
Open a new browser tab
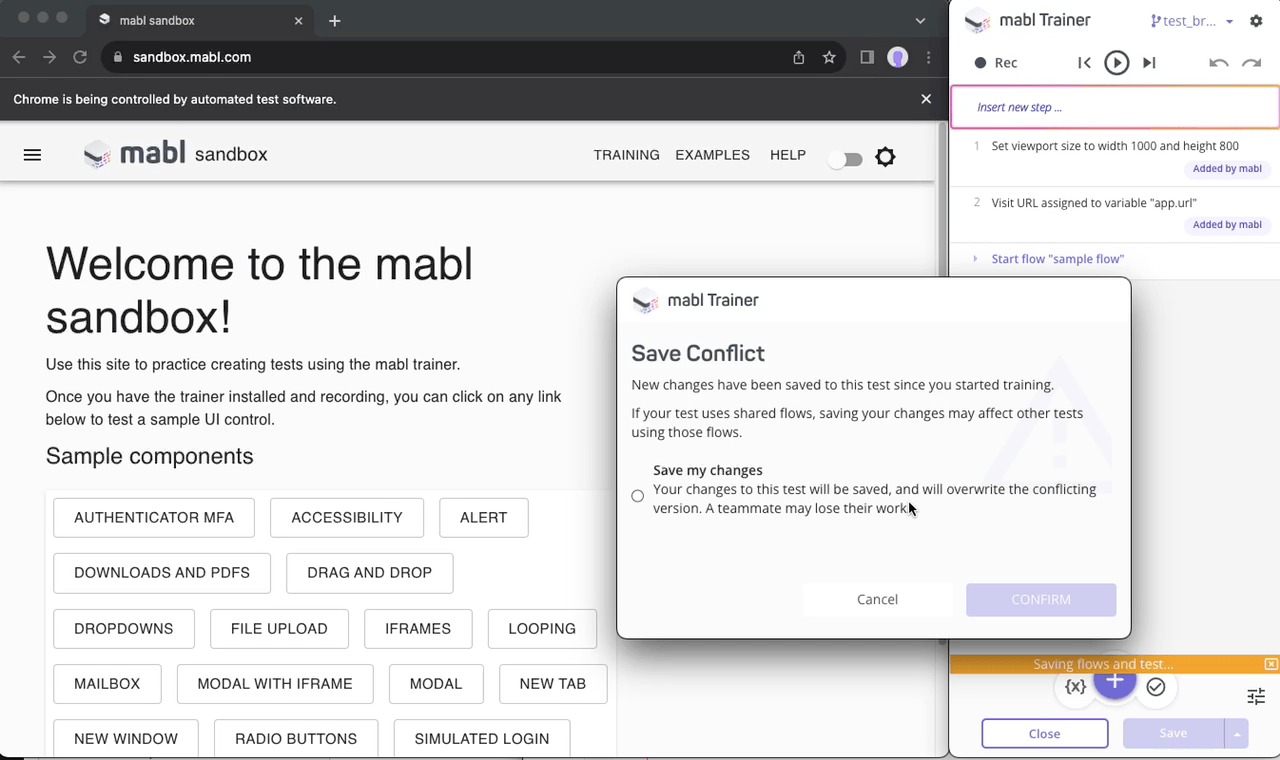(x=335, y=21)
